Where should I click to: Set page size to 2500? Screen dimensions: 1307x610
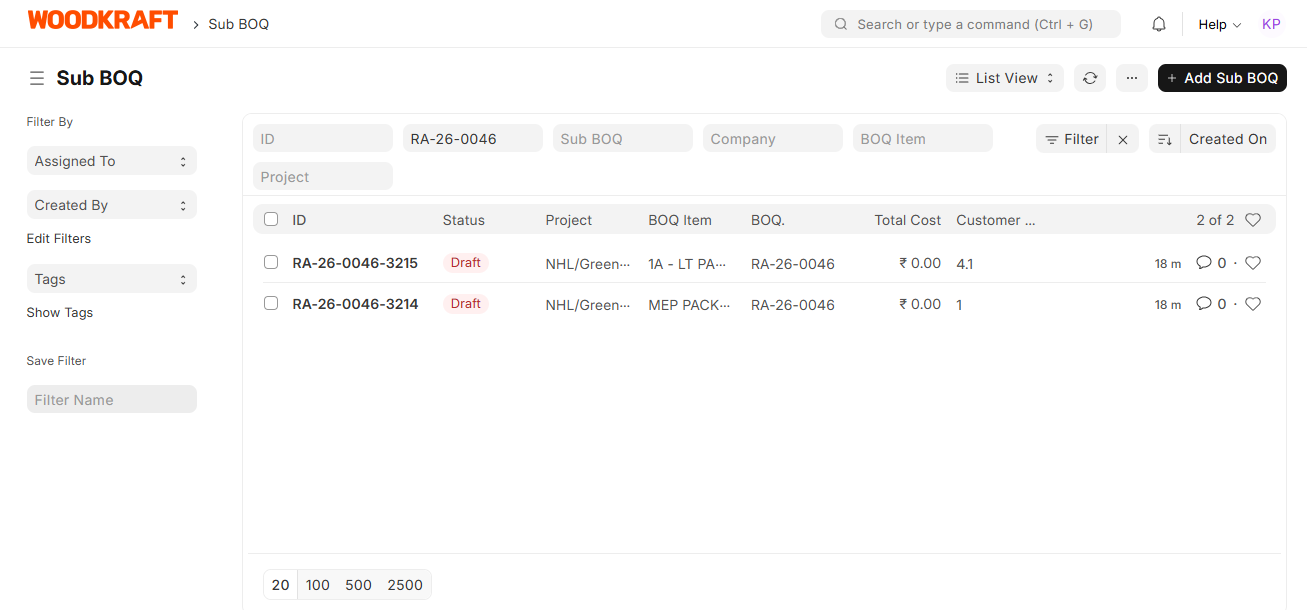(x=405, y=585)
